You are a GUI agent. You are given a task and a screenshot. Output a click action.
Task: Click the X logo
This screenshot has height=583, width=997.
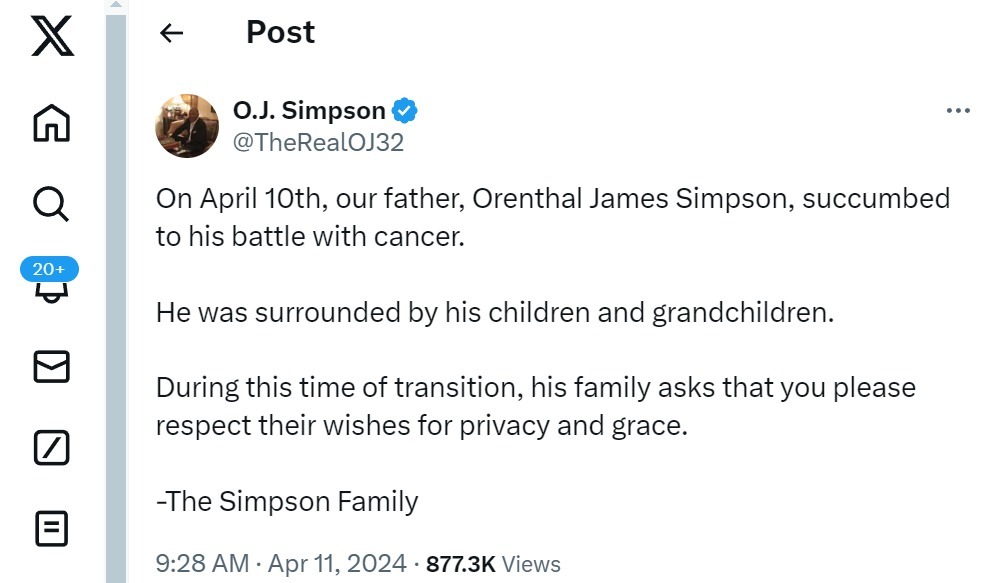tap(52, 36)
